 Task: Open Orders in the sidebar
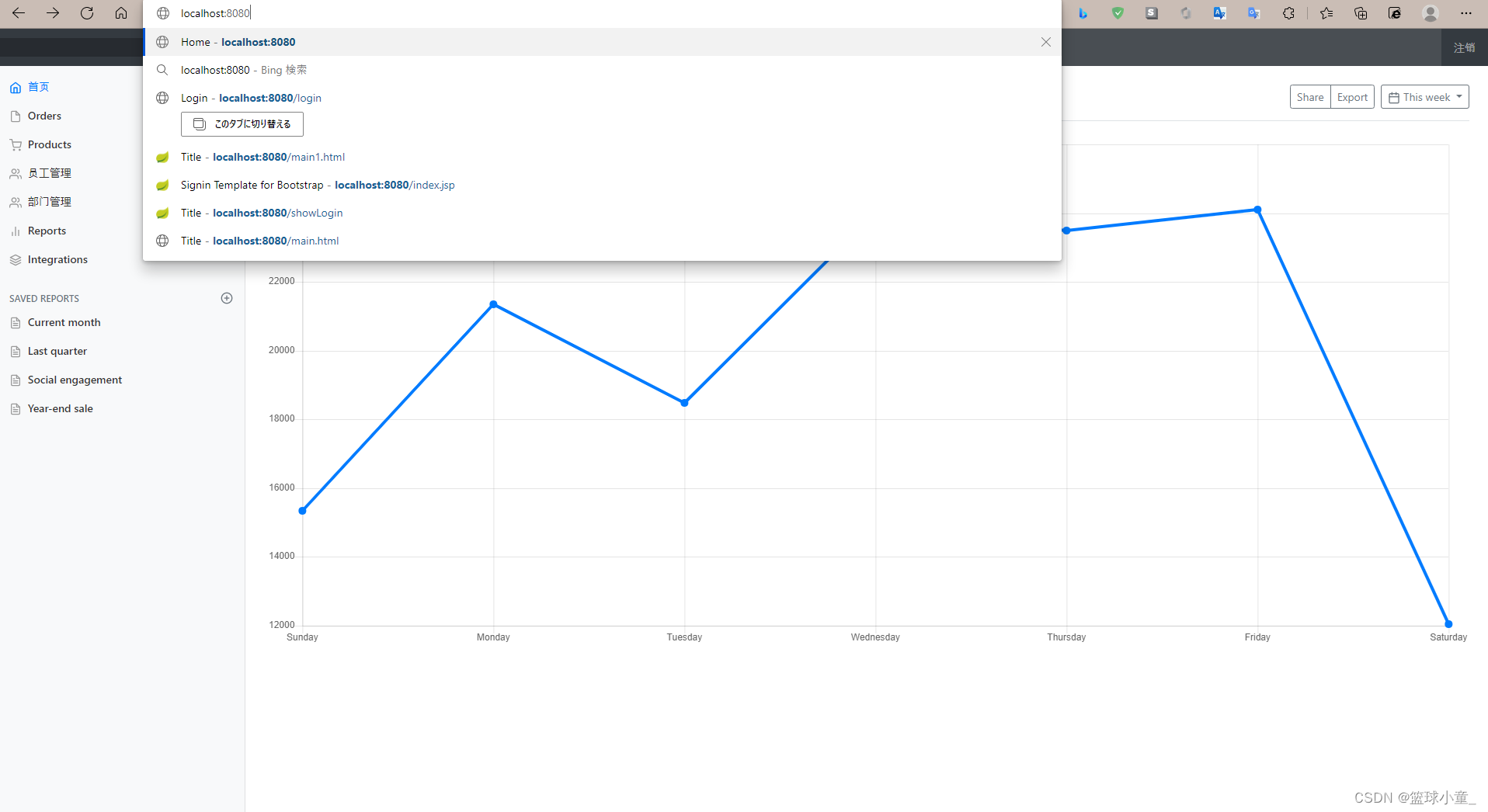pyautogui.click(x=44, y=116)
